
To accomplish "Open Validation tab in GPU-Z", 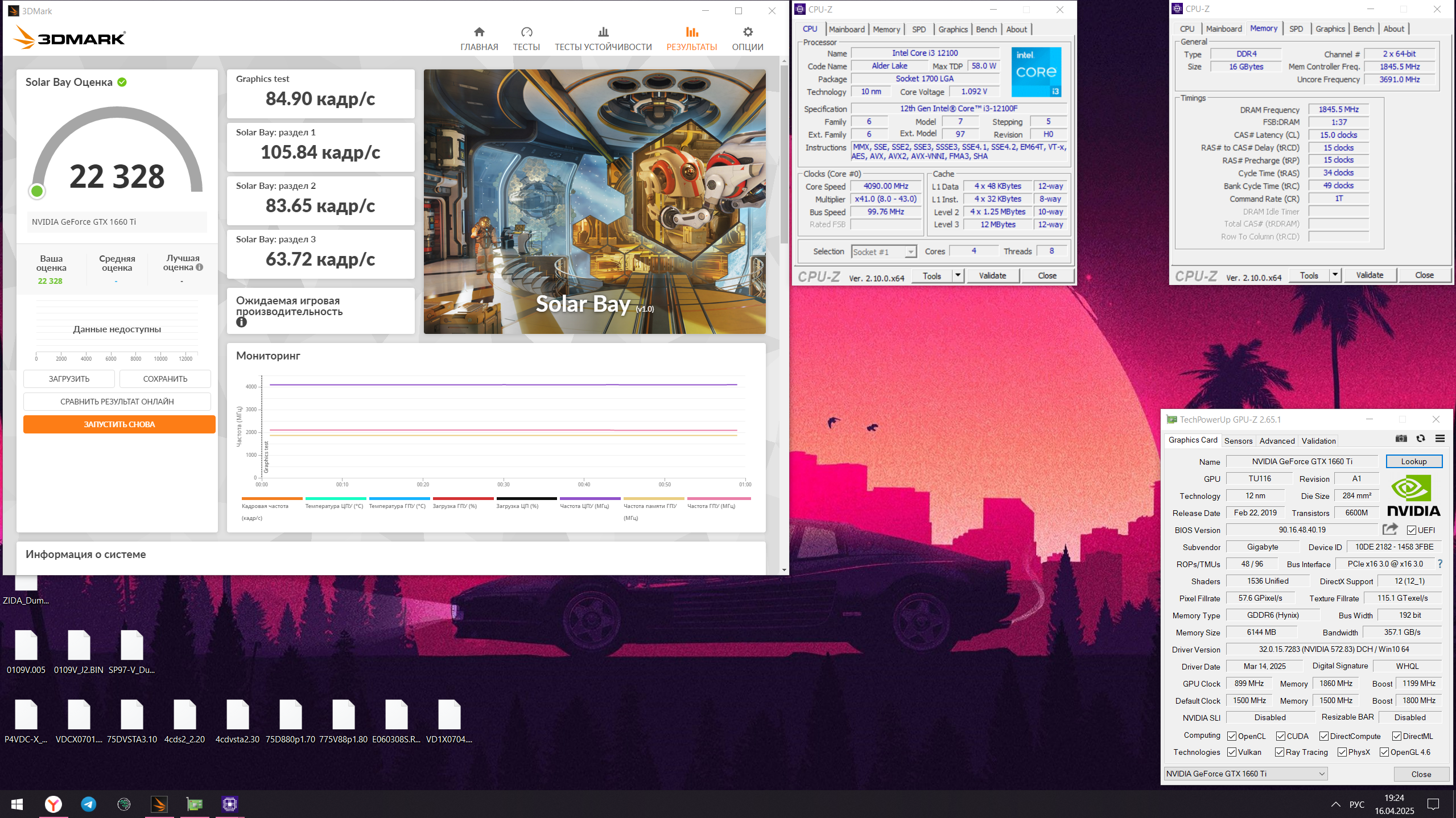I will pos(1318,441).
